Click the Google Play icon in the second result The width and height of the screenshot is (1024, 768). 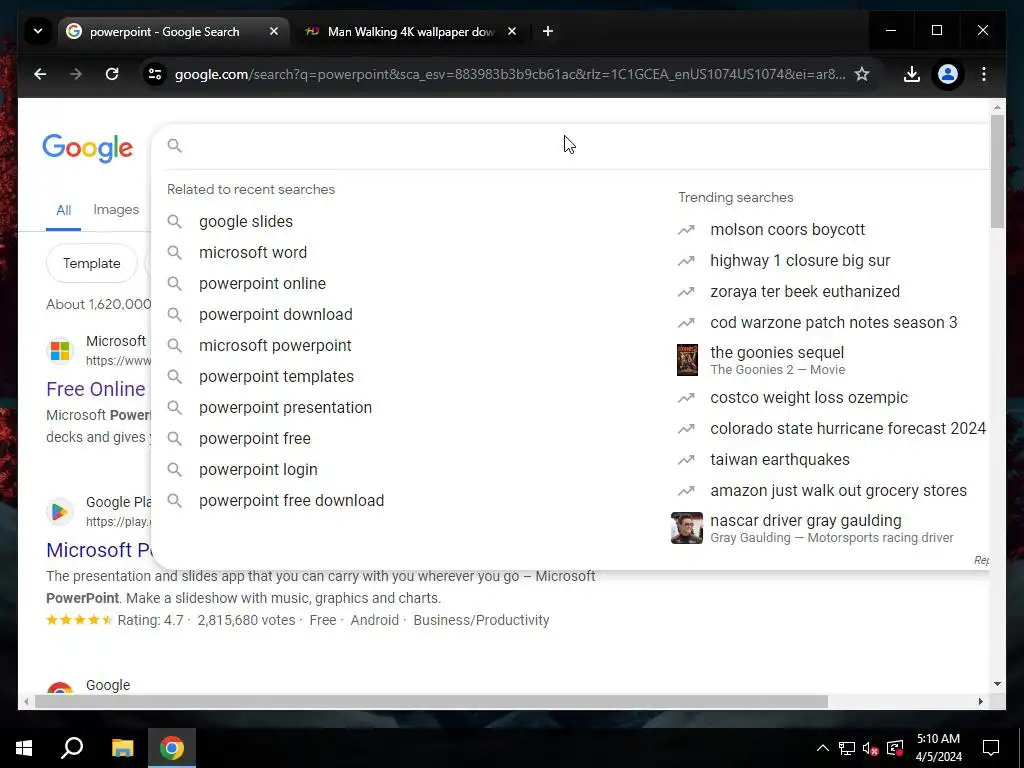click(x=60, y=512)
